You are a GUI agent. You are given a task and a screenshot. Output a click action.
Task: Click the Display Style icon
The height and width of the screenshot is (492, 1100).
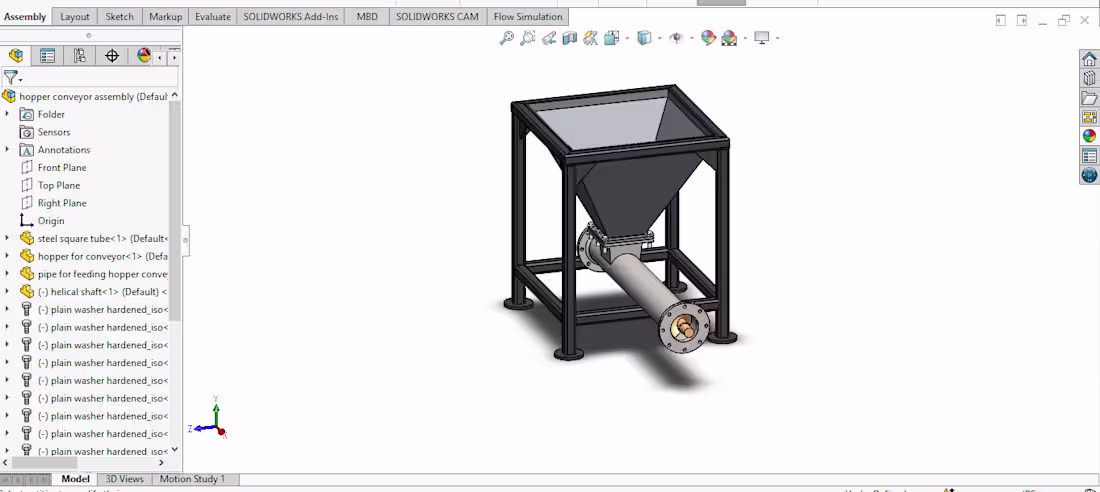pos(644,38)
